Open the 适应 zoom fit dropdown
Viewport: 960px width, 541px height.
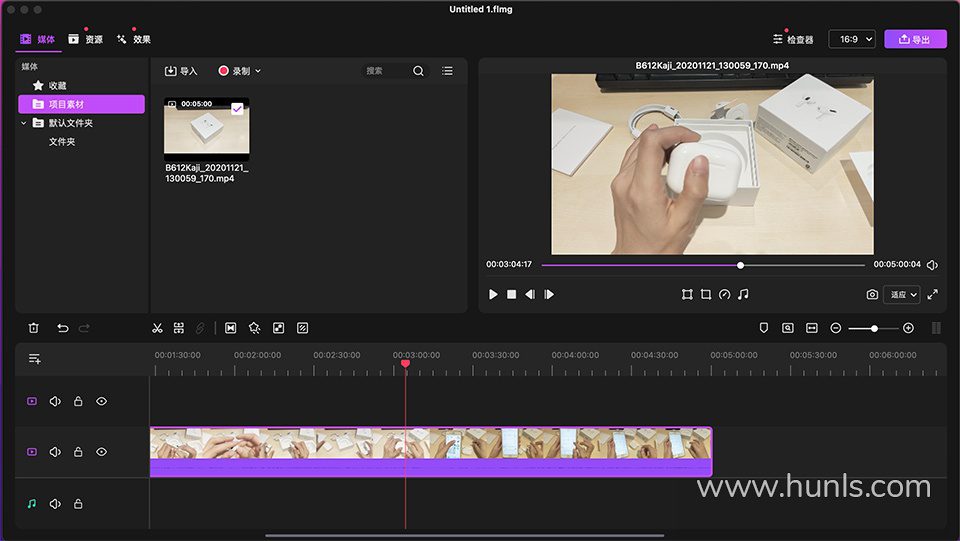coord(901,294)
